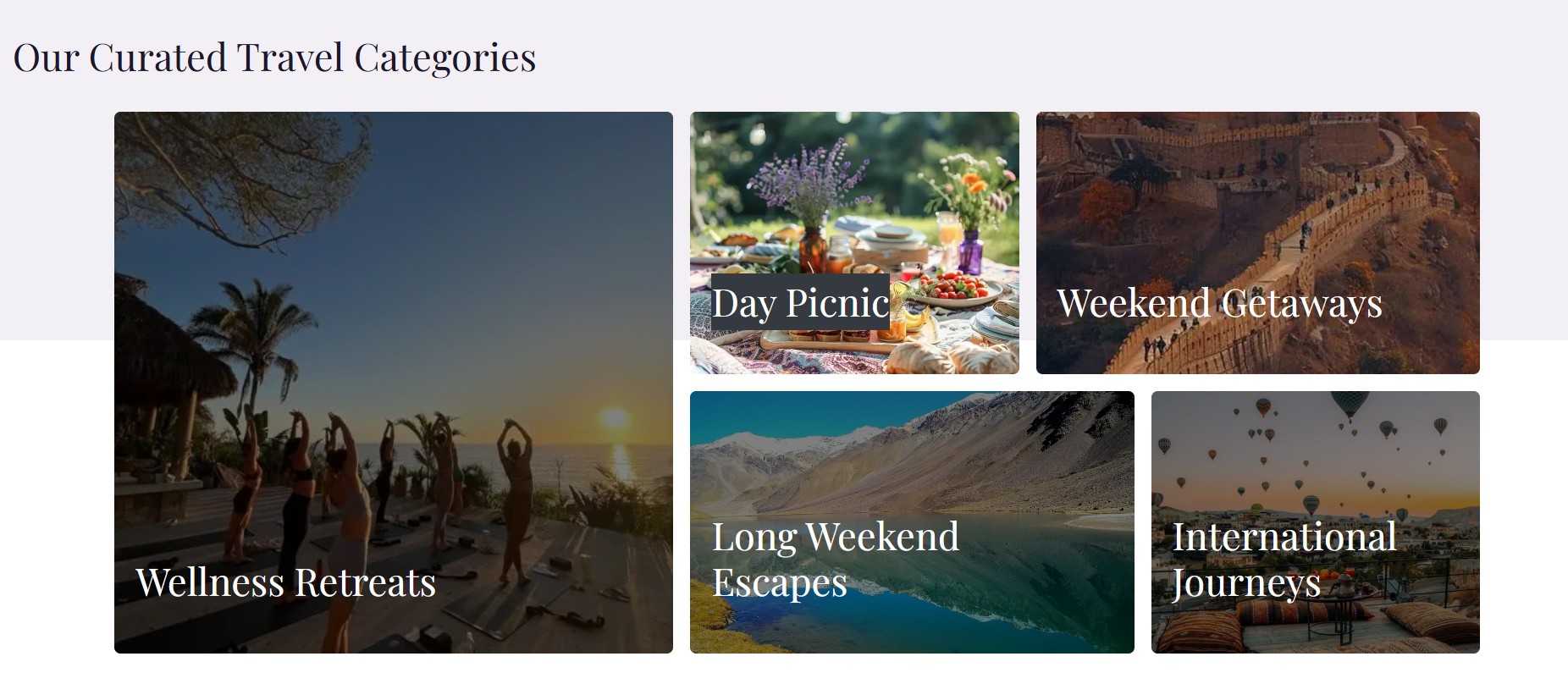The height and width of the screenshot is (684, 1568).
Task: Click the setting sun in the yoga photo
Action: tap(614, 418)
